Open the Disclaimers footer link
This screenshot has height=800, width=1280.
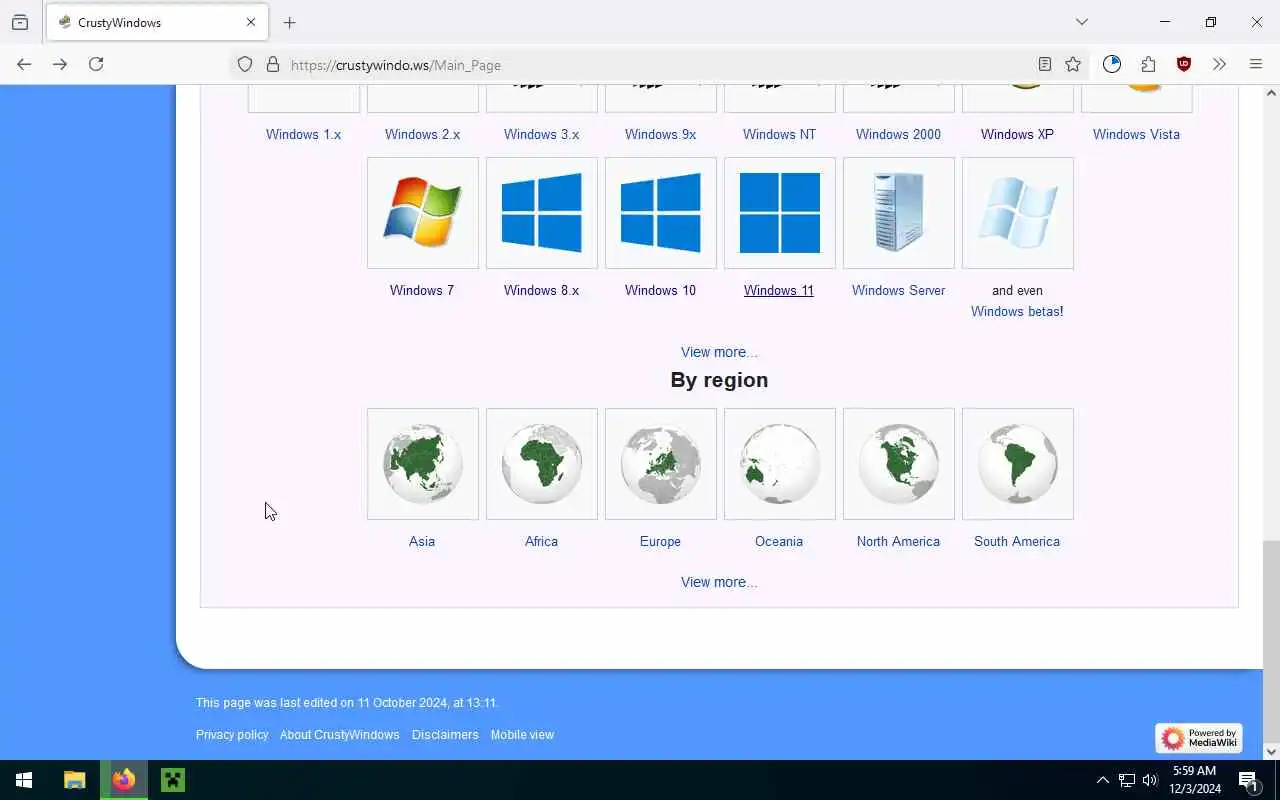[445, 735]
